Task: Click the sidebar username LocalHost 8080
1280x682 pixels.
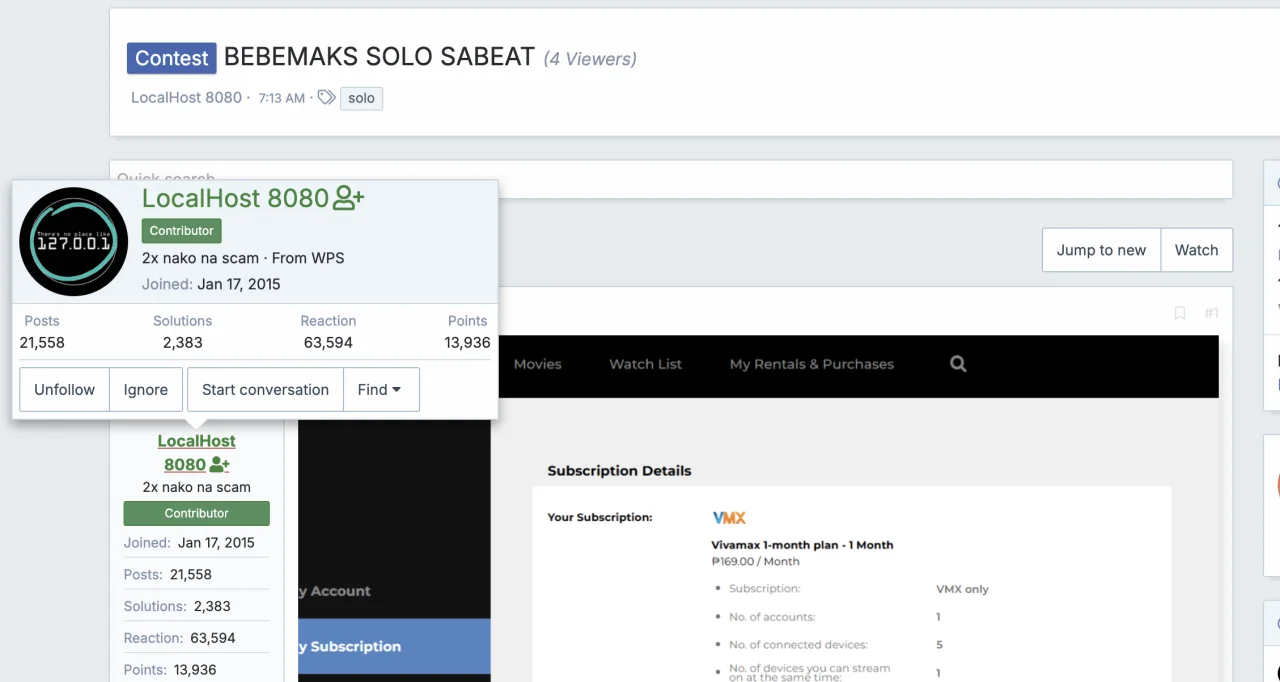Action: coord(196,452)
